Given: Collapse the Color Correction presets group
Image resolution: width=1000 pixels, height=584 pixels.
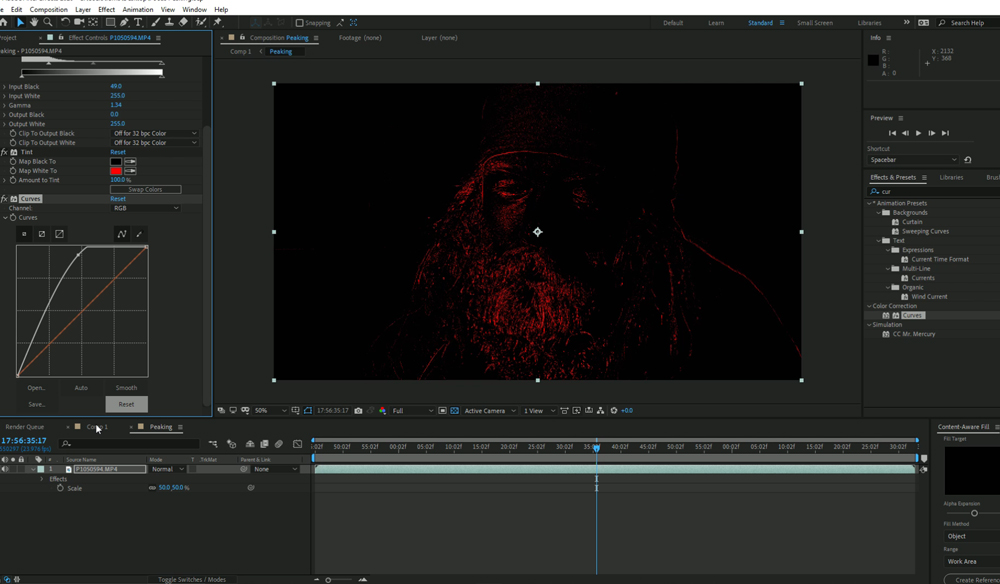Looking at the screenshot, I should [869, 306].
